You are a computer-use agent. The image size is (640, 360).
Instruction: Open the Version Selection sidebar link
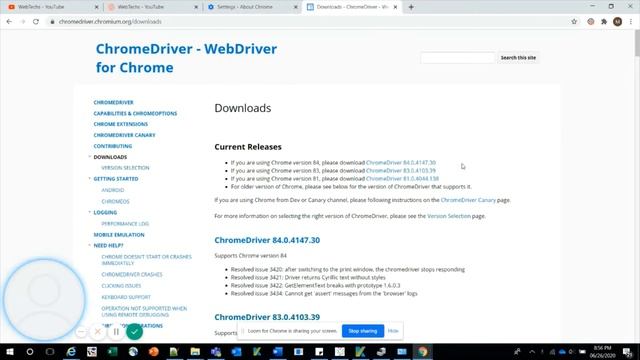(x=125, y=168)
